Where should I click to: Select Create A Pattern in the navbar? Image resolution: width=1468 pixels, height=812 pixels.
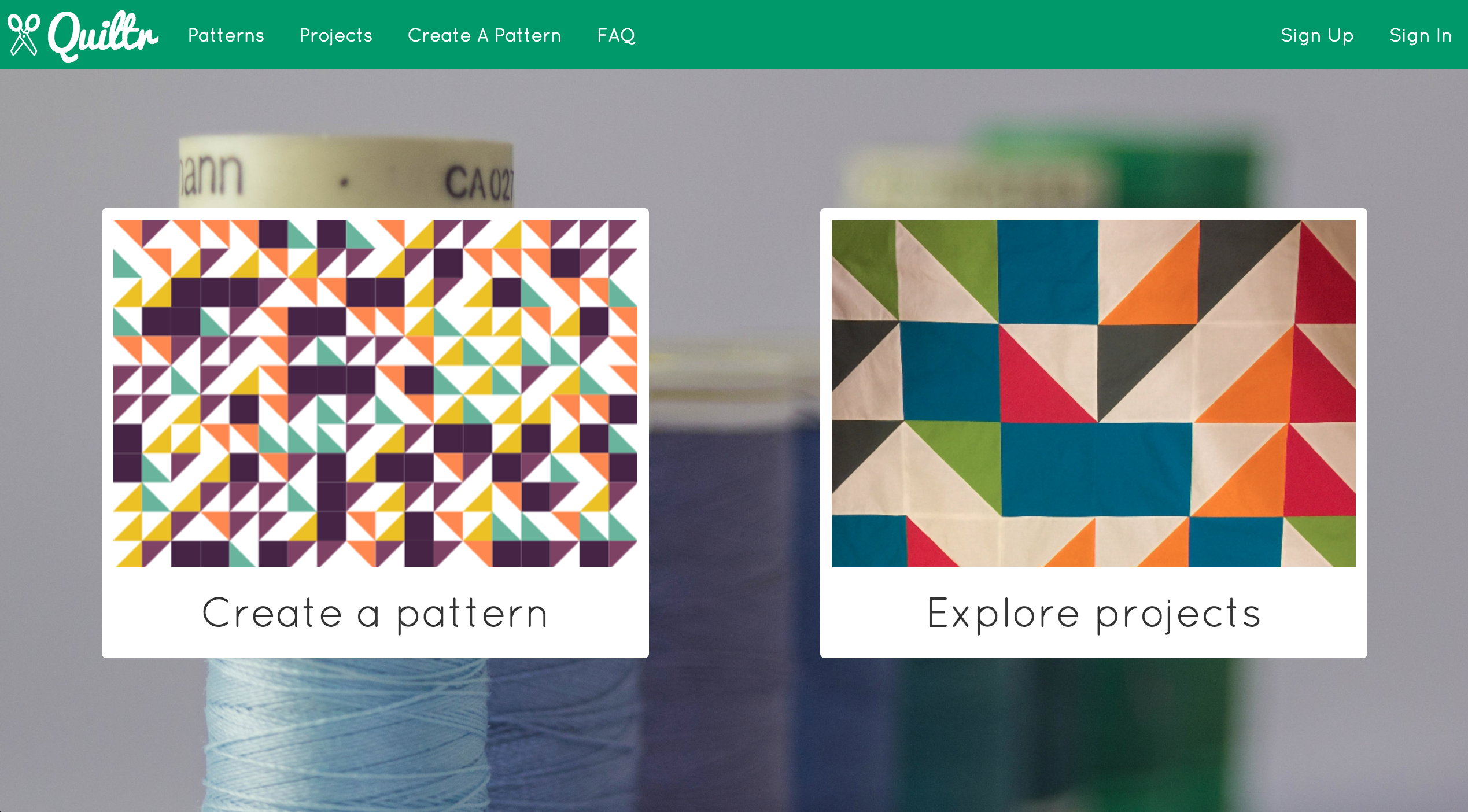pos(485,35)
